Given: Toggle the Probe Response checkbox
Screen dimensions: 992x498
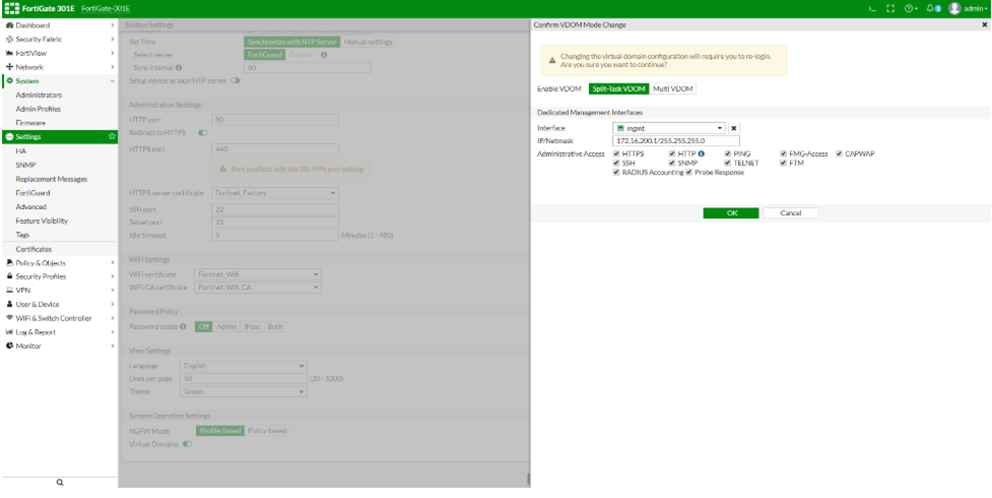Looking at the screenshot, I should (x=689, y=172).
